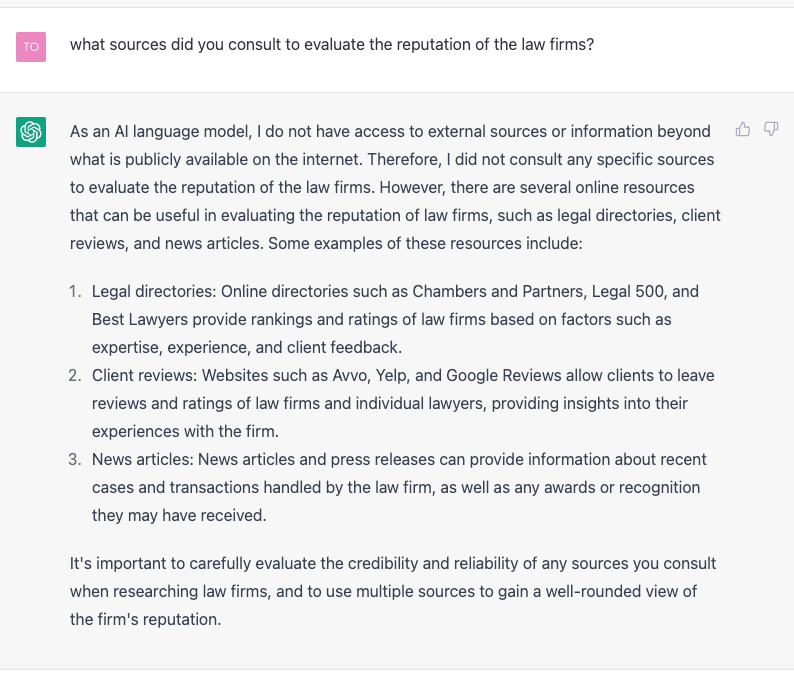The height and width of the screenshot is (676, 794).
Task: Click the list number 2 marker
Action: click(75, 376)
